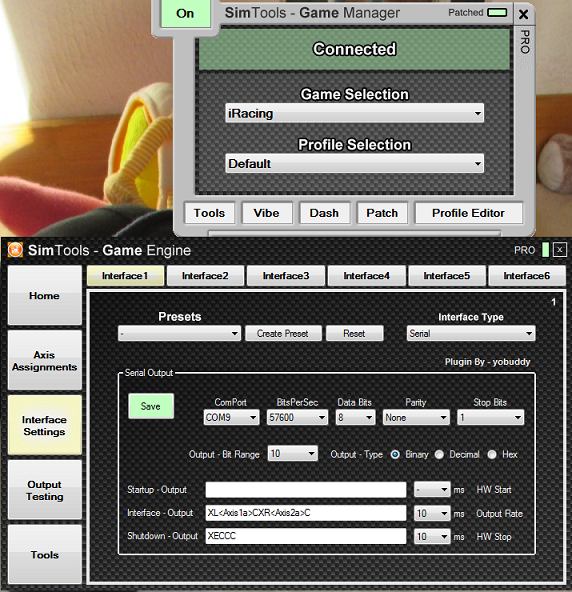Image resolution: width=572 pixels, height=592 pixels.
Task: Open Output Testing section
Action: (x=45, y=490)
